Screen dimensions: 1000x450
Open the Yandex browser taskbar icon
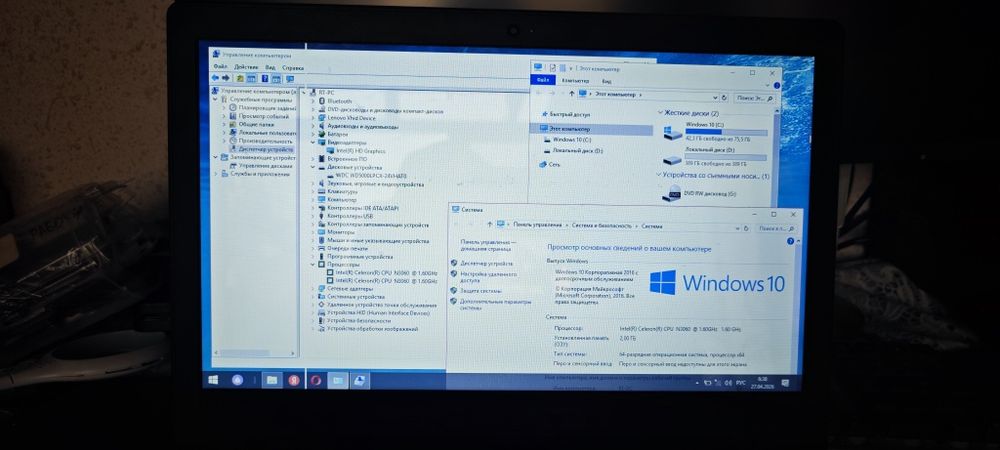click(294, 380)
